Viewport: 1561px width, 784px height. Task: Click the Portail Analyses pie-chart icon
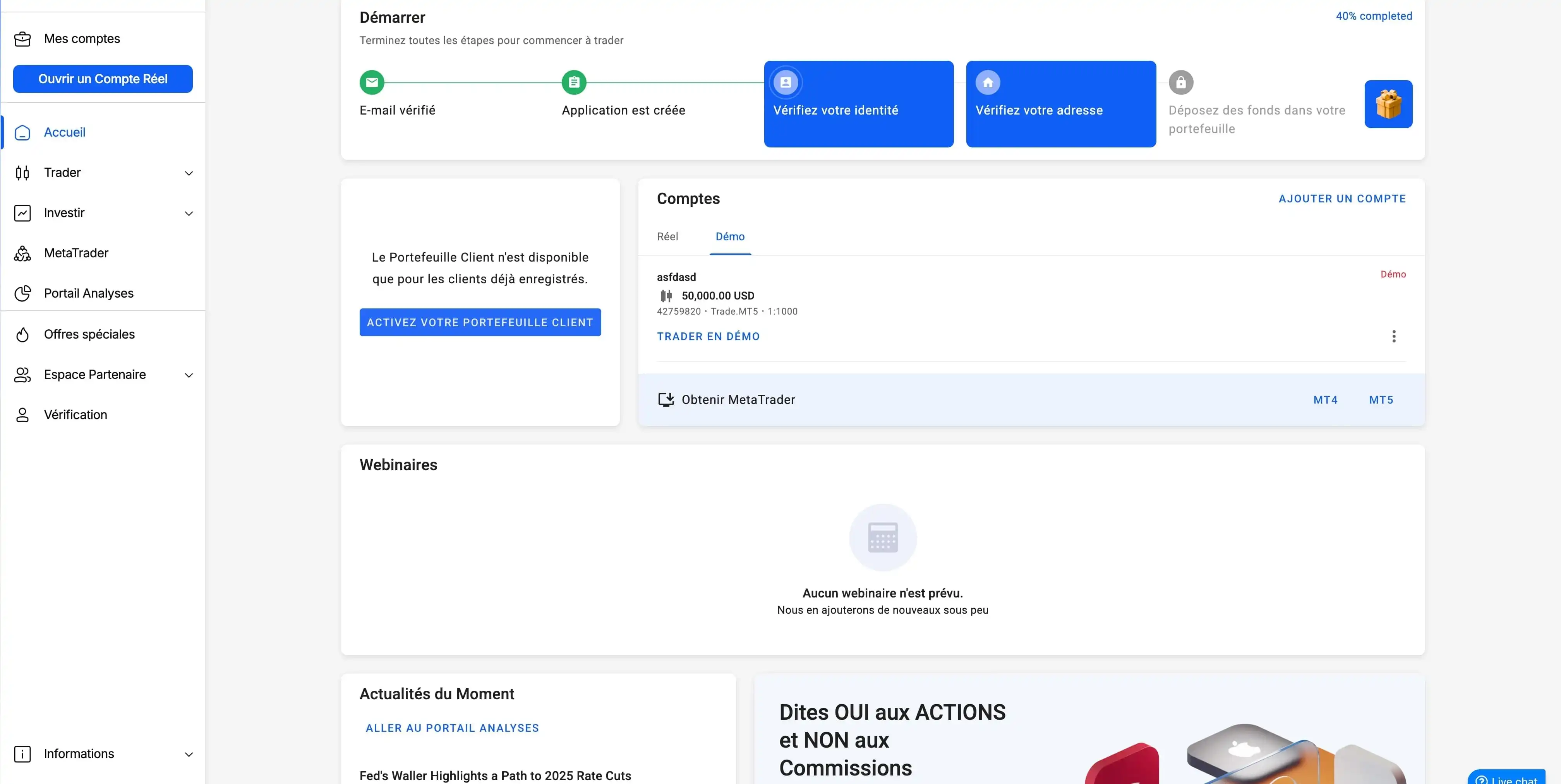tap(22, 293)
